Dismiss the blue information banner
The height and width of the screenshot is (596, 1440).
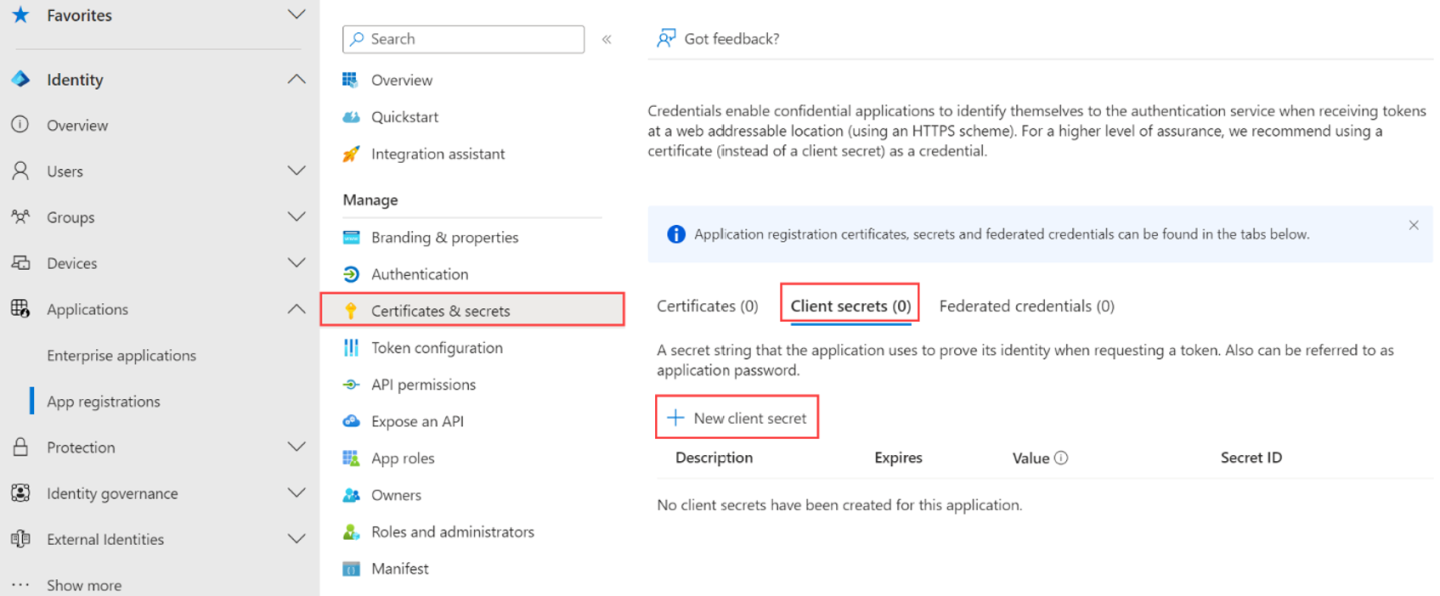click(x=1413, y=226)
